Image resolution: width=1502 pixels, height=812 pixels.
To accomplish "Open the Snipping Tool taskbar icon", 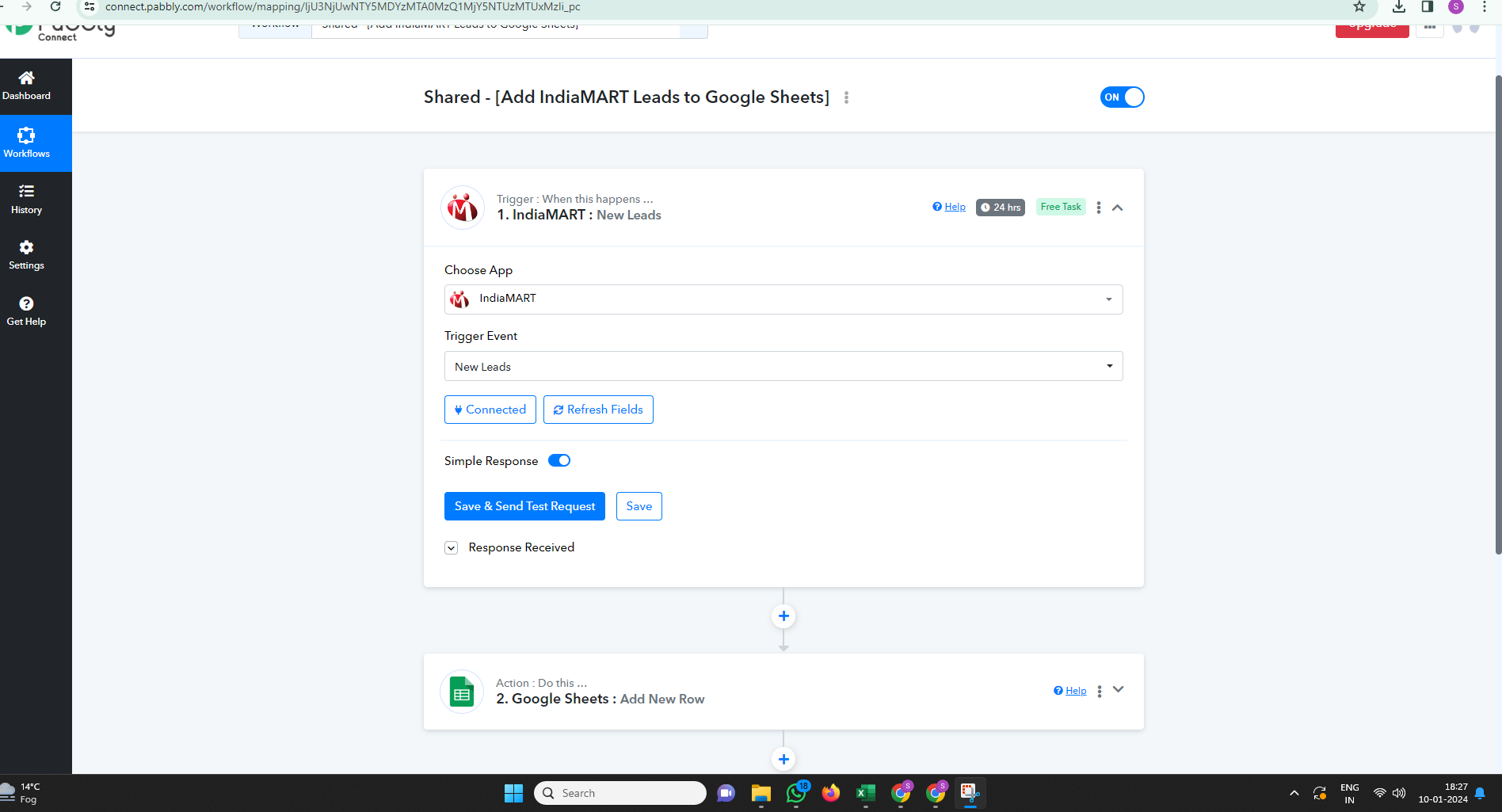I will [x=970, y=793].
